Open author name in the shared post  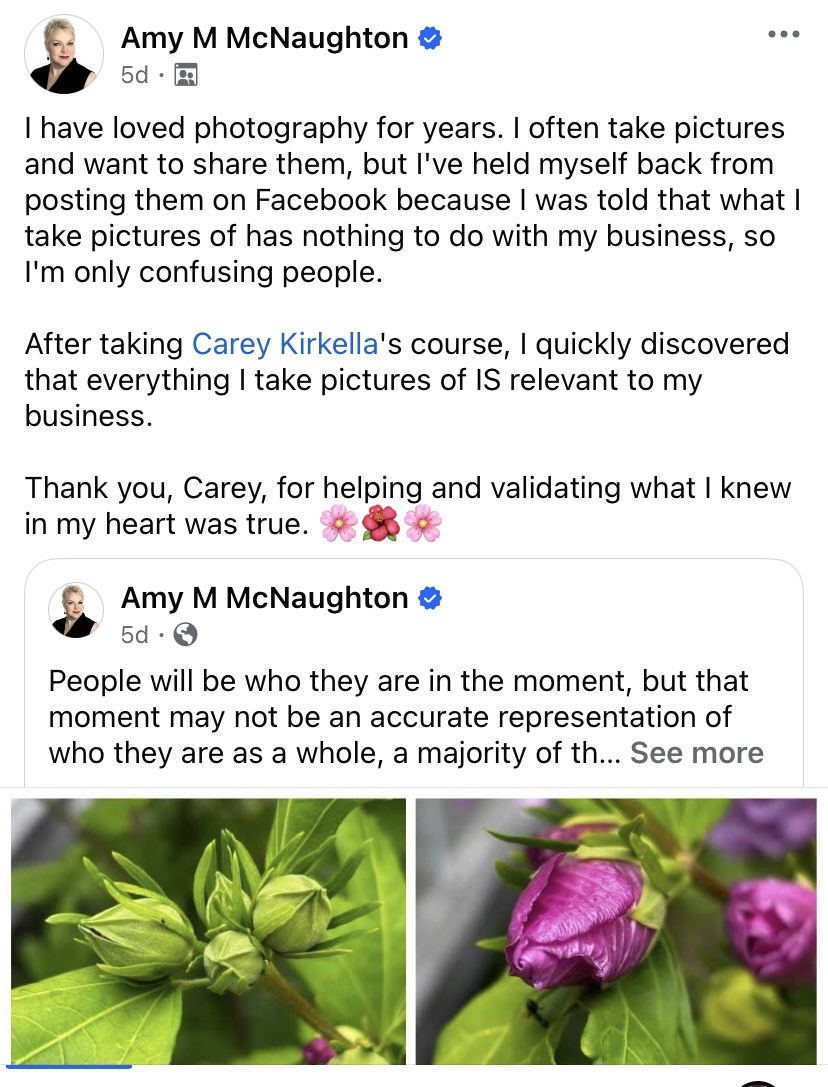(264, 598)
